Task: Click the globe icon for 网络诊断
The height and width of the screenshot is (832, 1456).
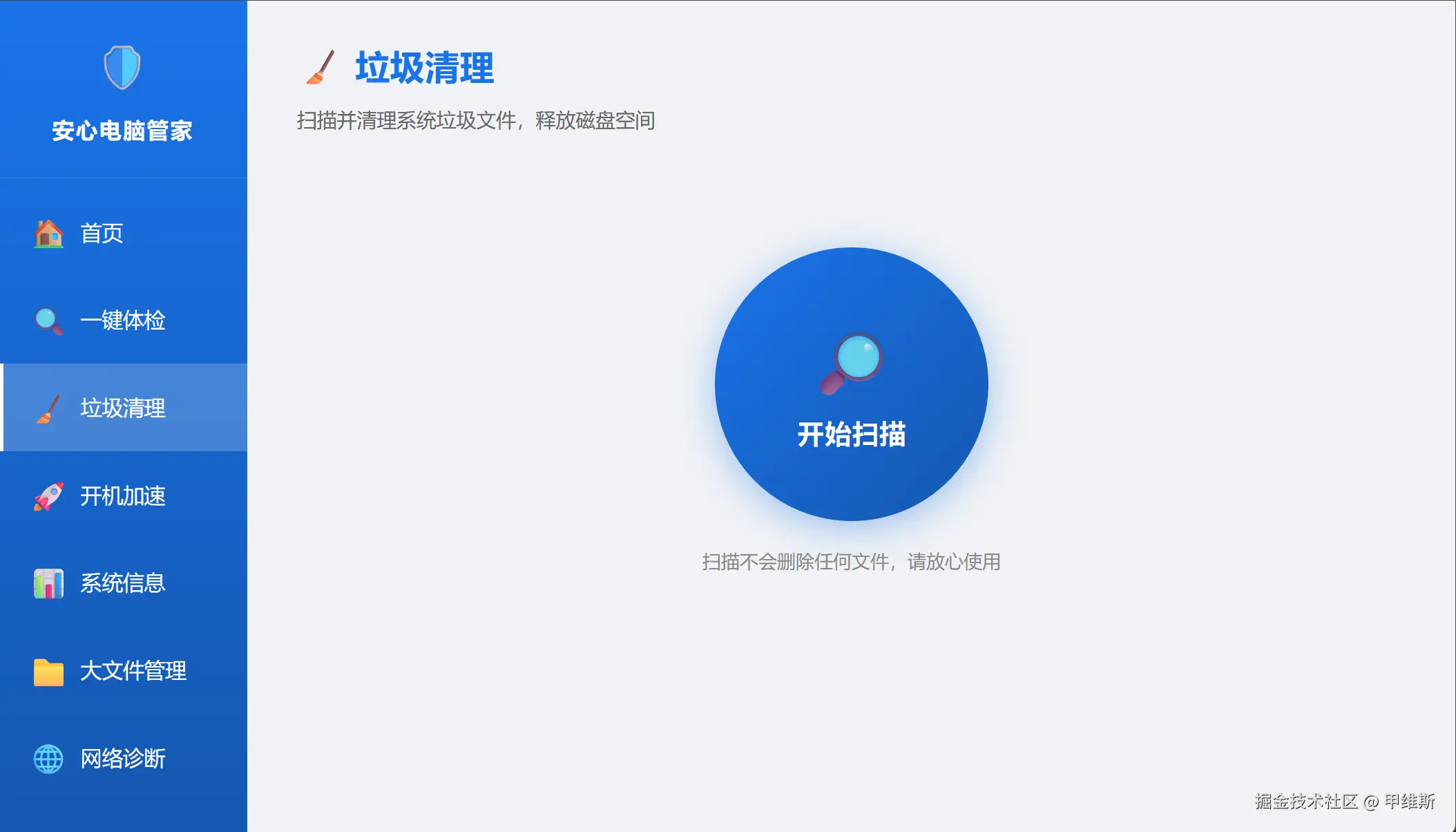Action: pyautogui.click(x=48, y=759)
